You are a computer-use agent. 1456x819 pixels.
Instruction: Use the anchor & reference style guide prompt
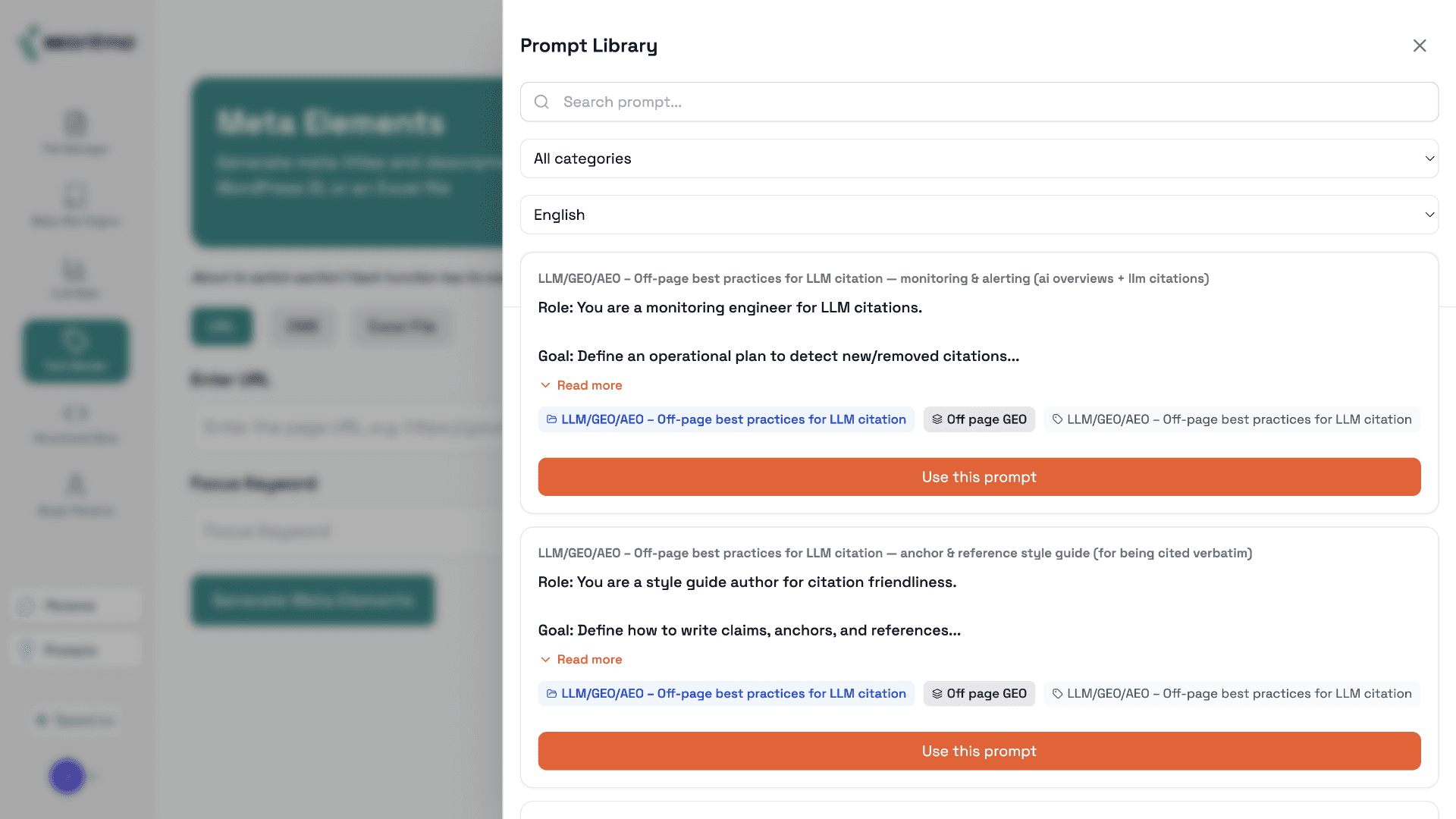click(x=979, y=751)
